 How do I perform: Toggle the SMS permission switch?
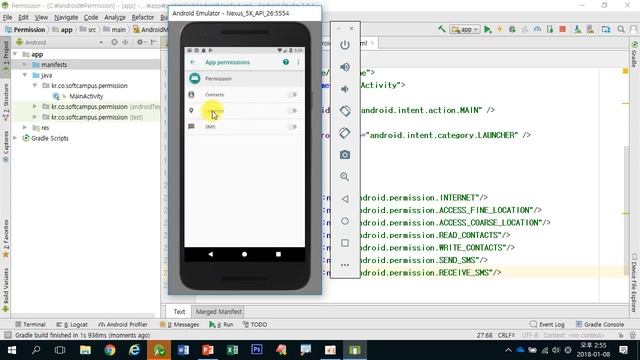click(x=292, y=127)
